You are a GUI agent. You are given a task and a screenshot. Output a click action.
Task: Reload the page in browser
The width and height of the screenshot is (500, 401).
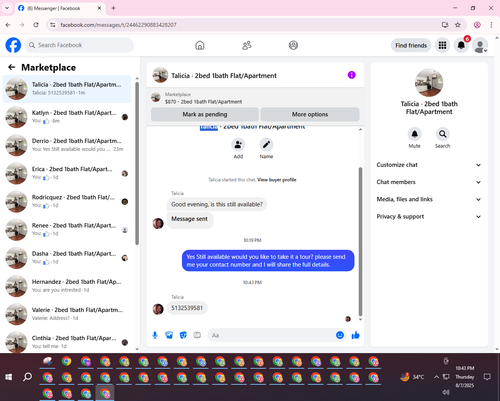pos(36,25)
